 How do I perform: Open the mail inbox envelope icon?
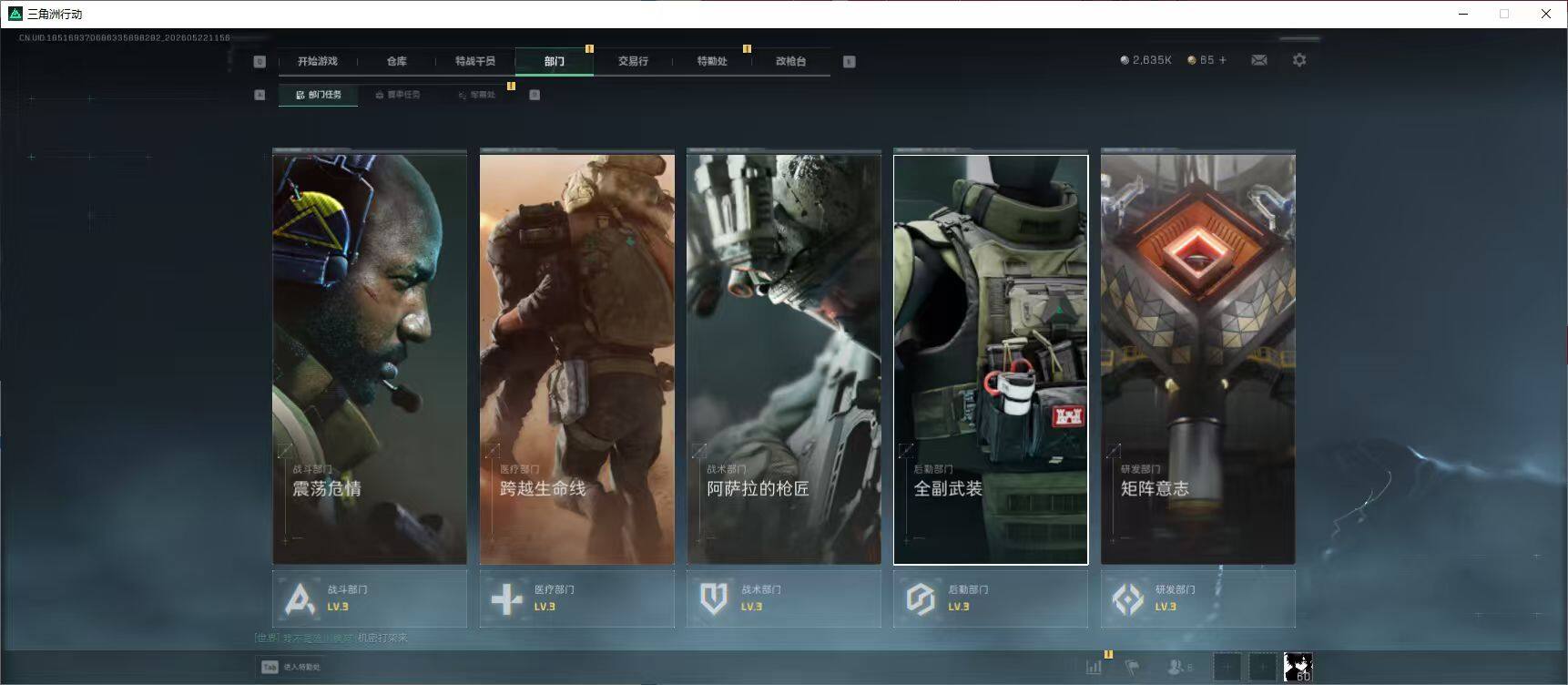1259,60
